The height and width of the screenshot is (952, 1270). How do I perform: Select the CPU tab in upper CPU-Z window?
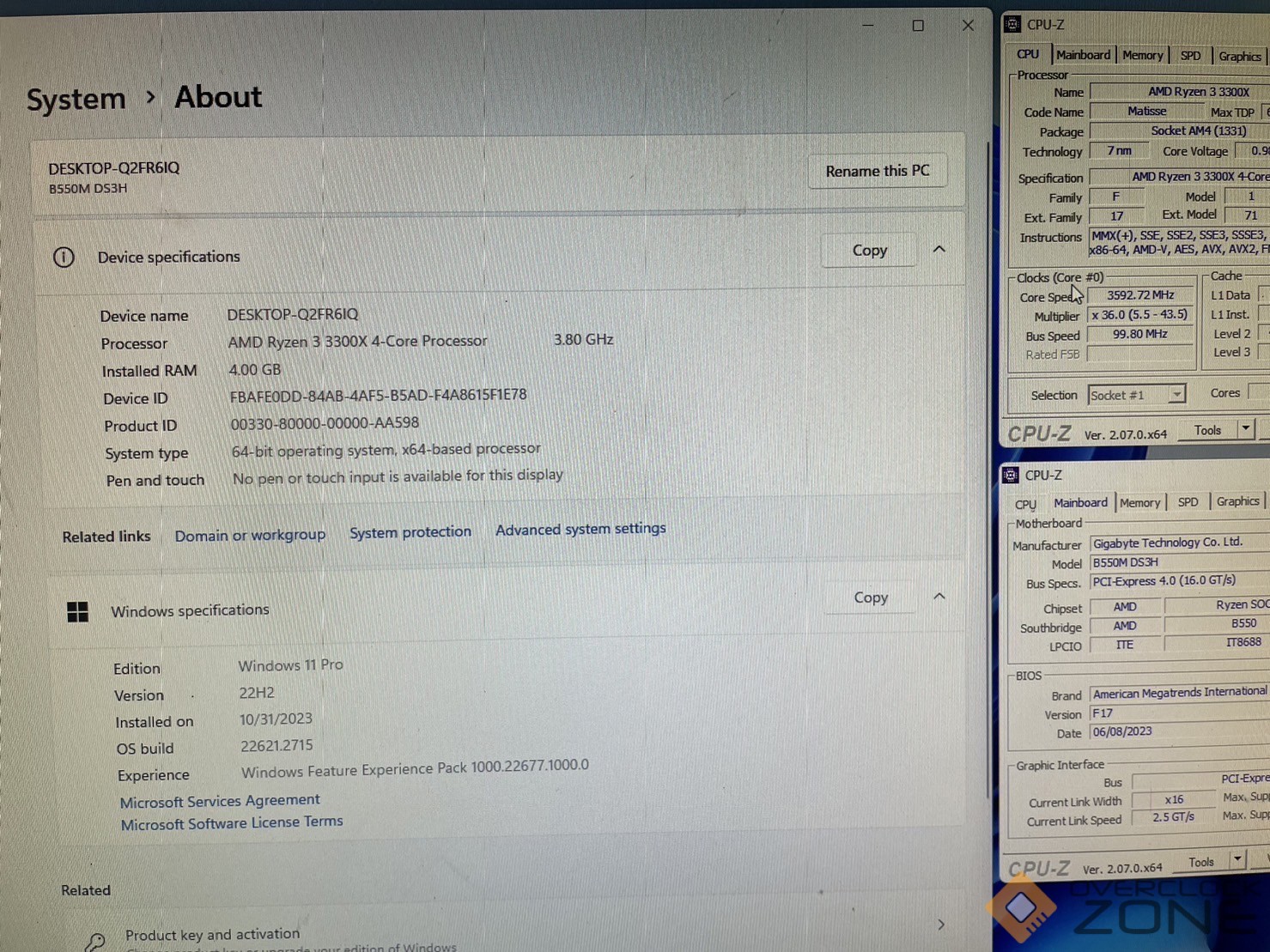coord(1028,54)
